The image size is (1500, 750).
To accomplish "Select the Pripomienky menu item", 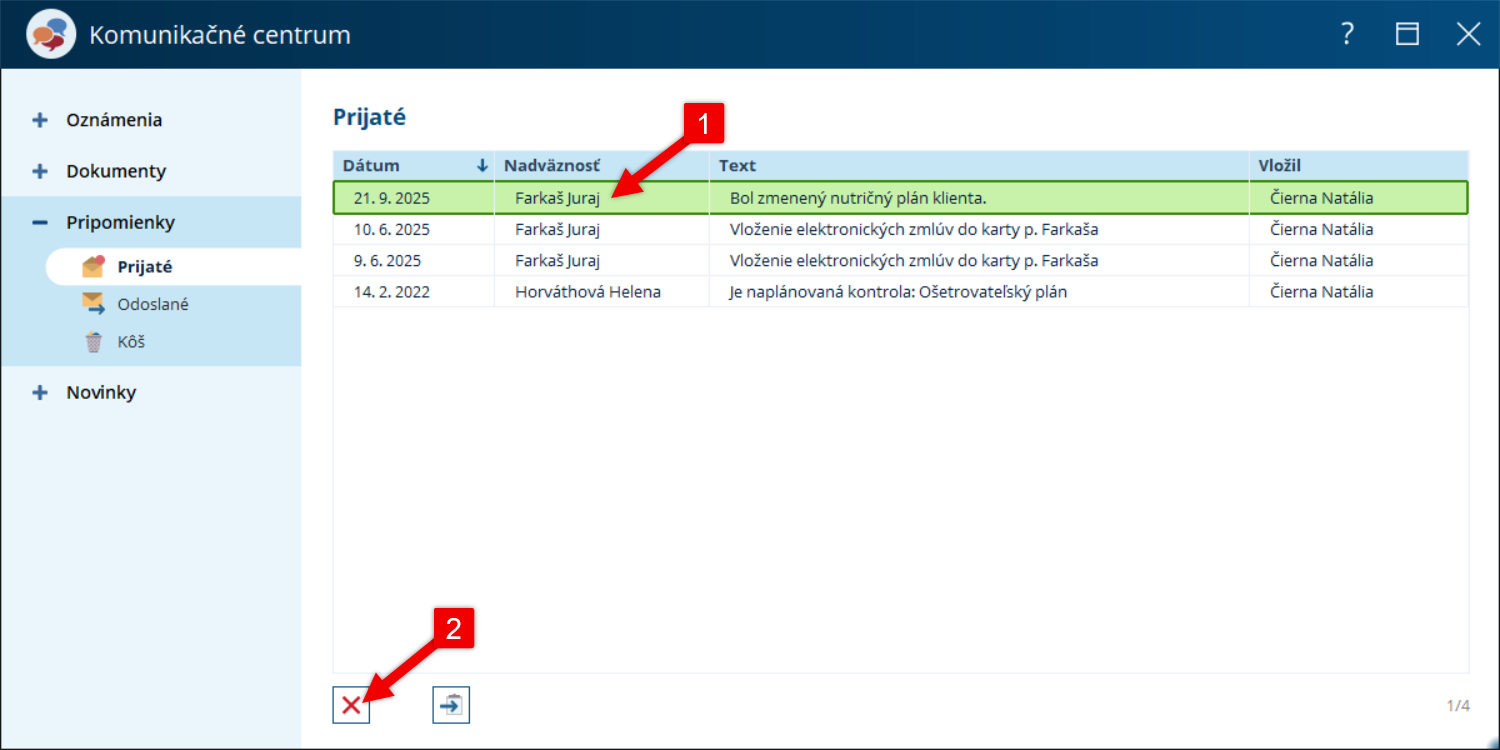I will point(120,222).
